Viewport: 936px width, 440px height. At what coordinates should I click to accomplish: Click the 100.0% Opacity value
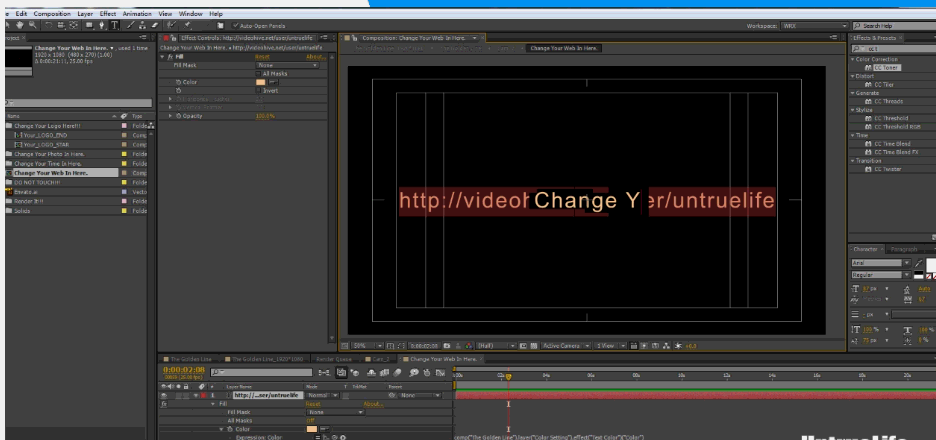[x=265, y=116]
